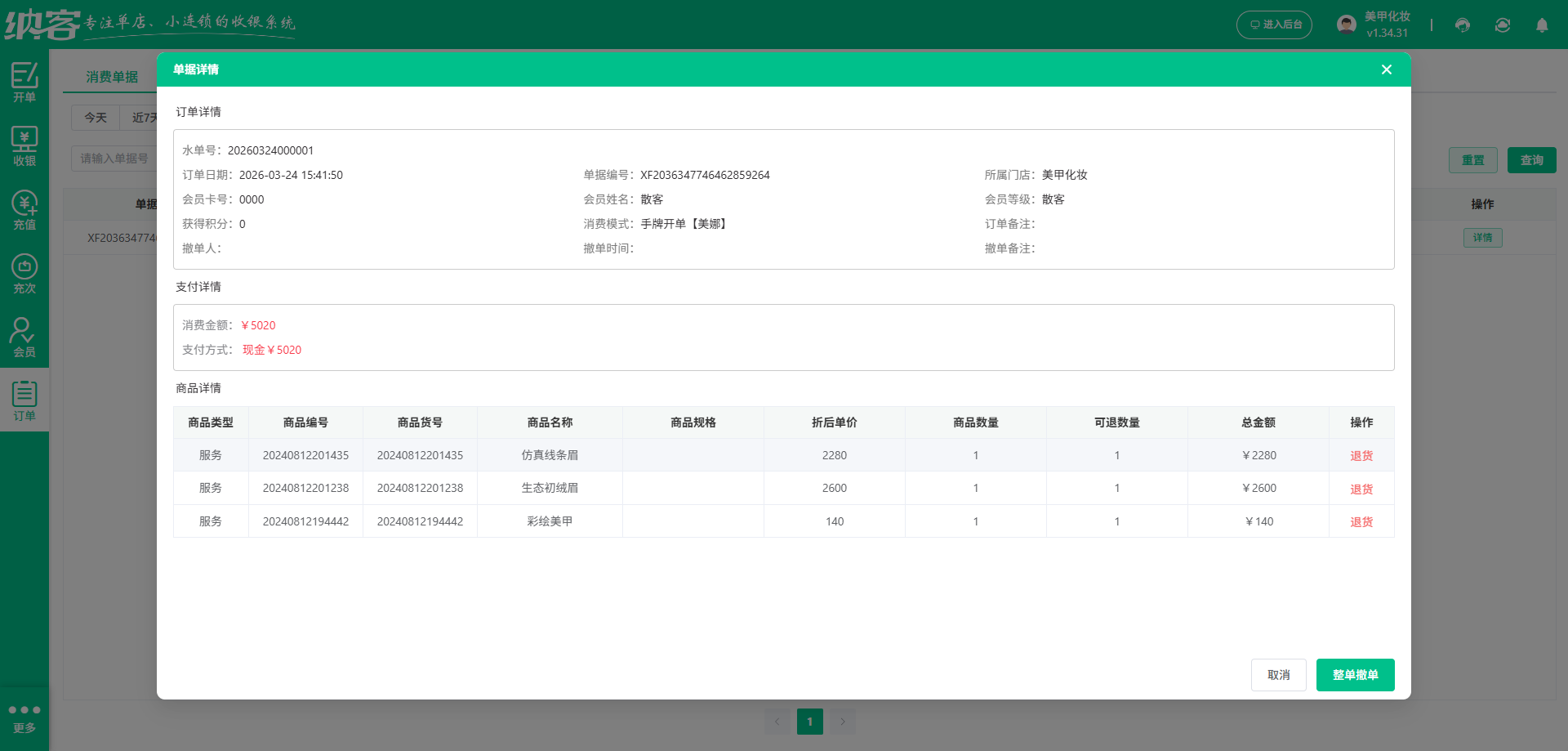Open the 开单 billing icon in sidebar
The width and height of the screenshot is (1568, 751).
[x=24, y=82]
